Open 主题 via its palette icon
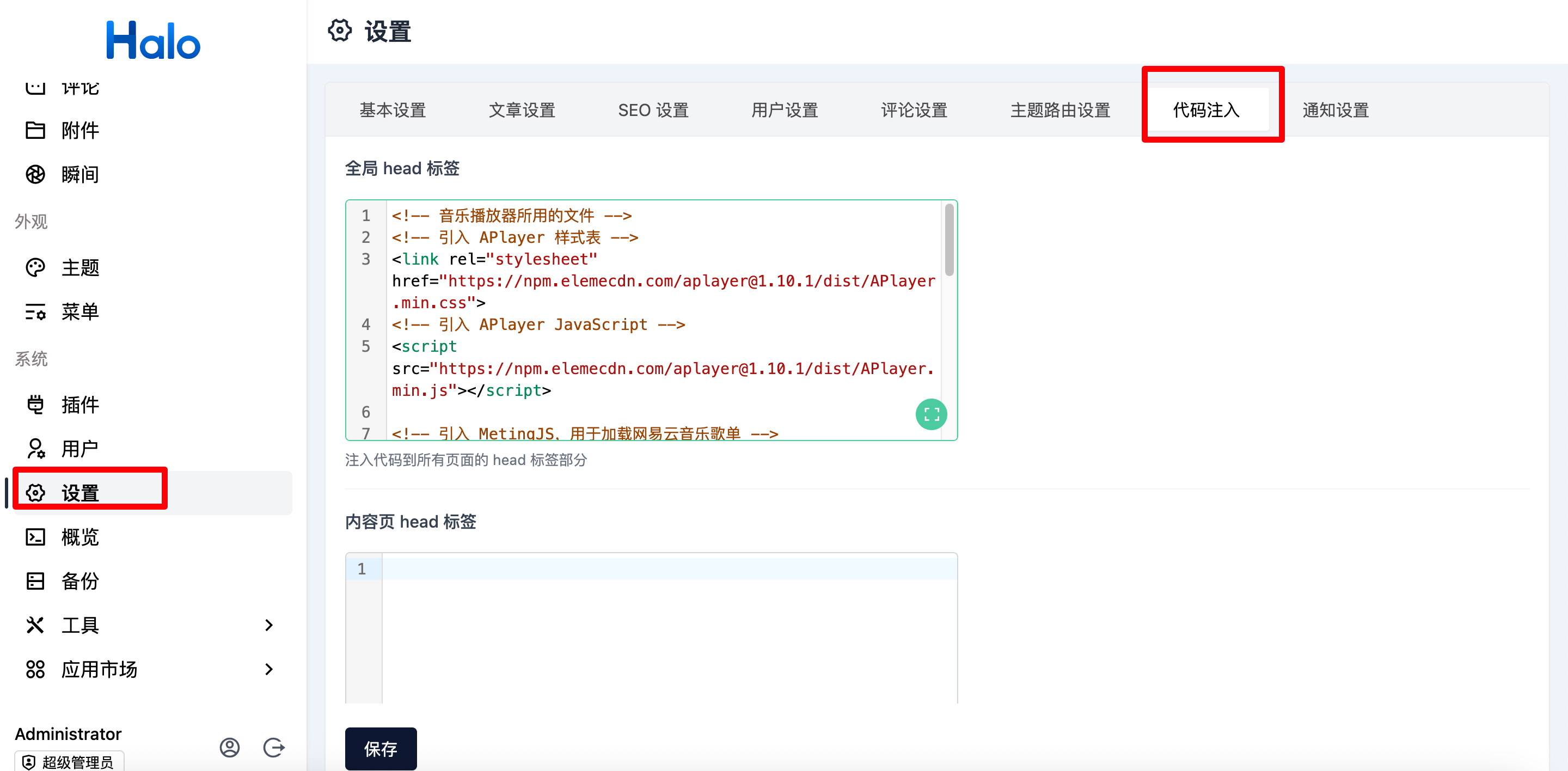The image size is (1568, 771). [35, 267]
